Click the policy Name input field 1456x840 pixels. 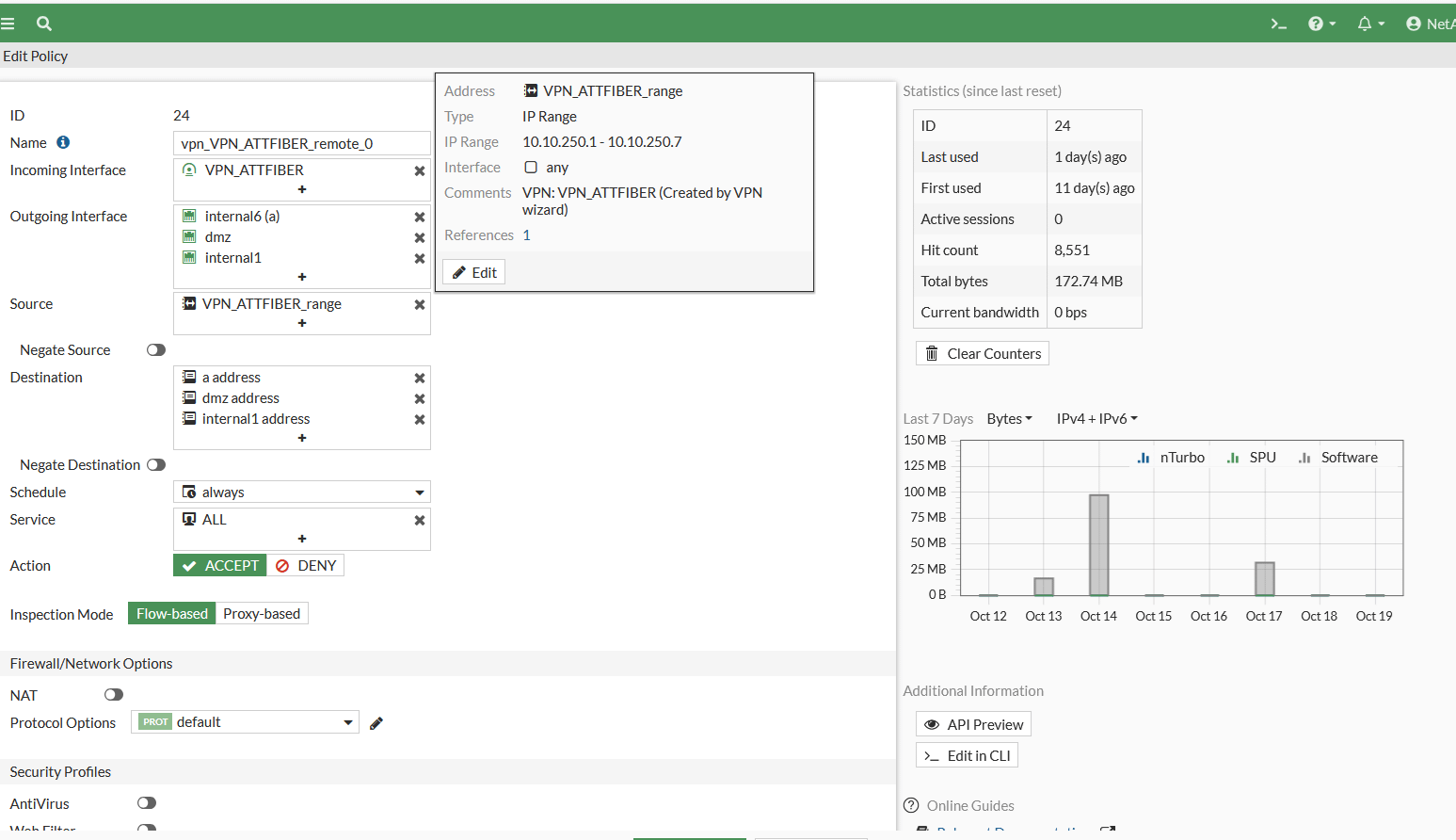coord(301,143)
